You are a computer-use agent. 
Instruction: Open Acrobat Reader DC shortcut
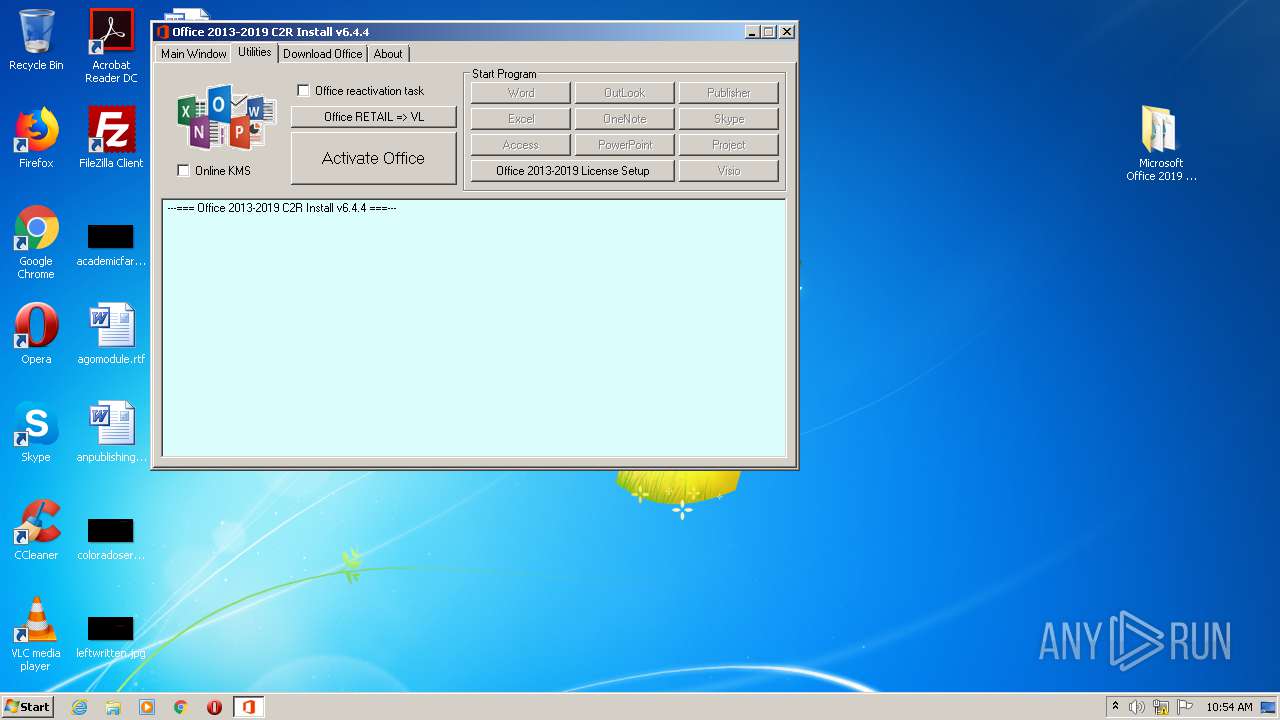(111, 46)
